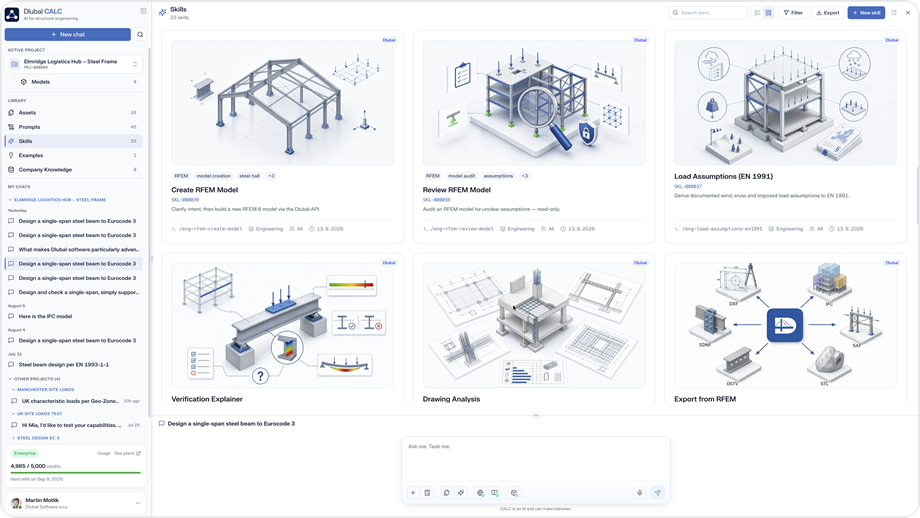Click the /eng-rfem-create-model command
Image resolution: width=920 pixels, height=518 pixels.
(207, 229)
